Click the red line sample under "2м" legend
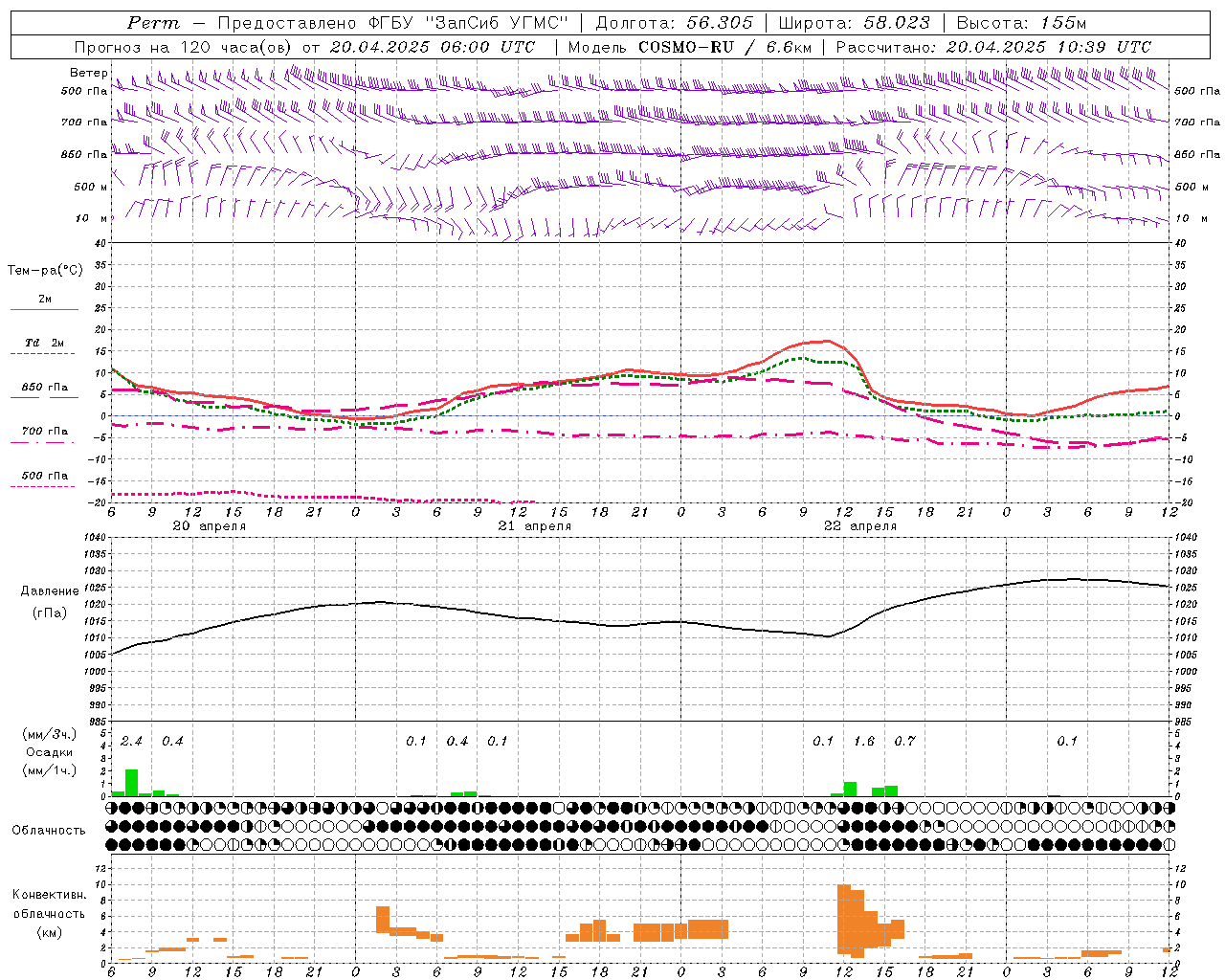 (44, 310)
